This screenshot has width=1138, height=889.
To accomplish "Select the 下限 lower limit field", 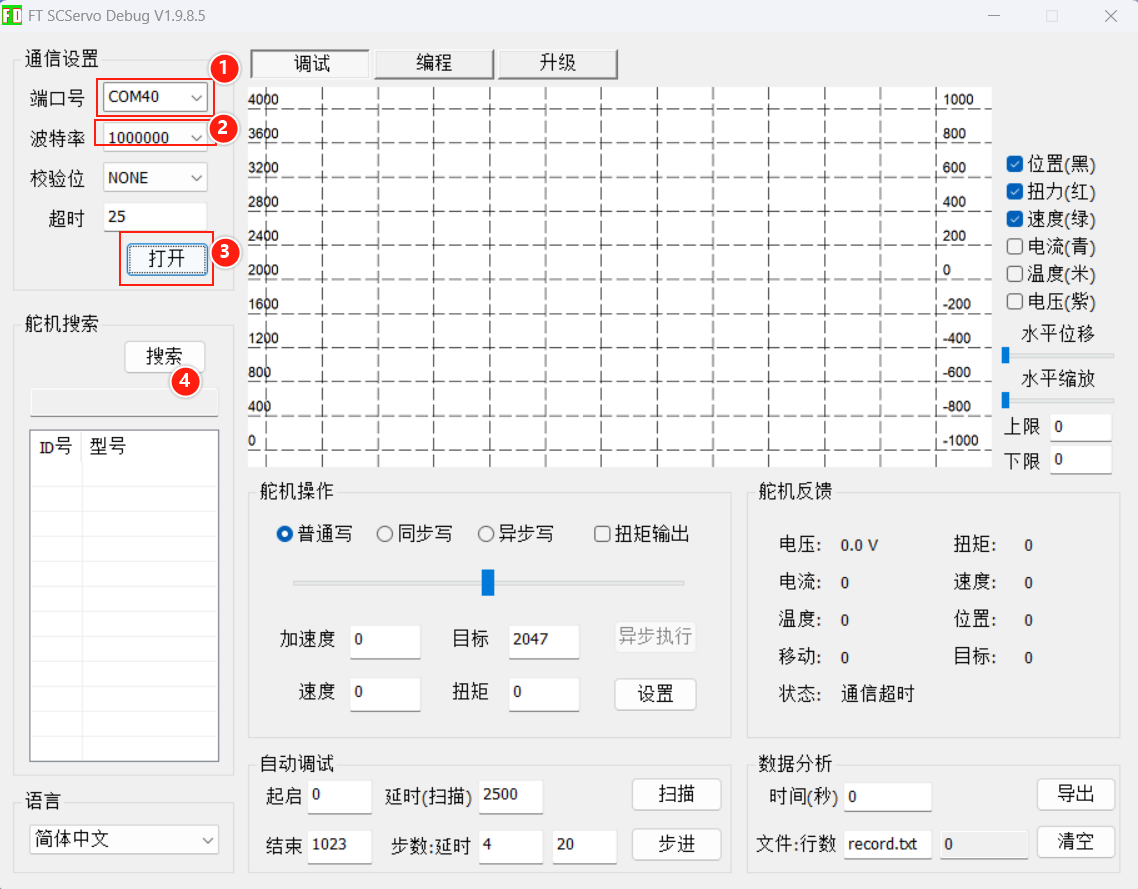I will [x=1081, y=460].
